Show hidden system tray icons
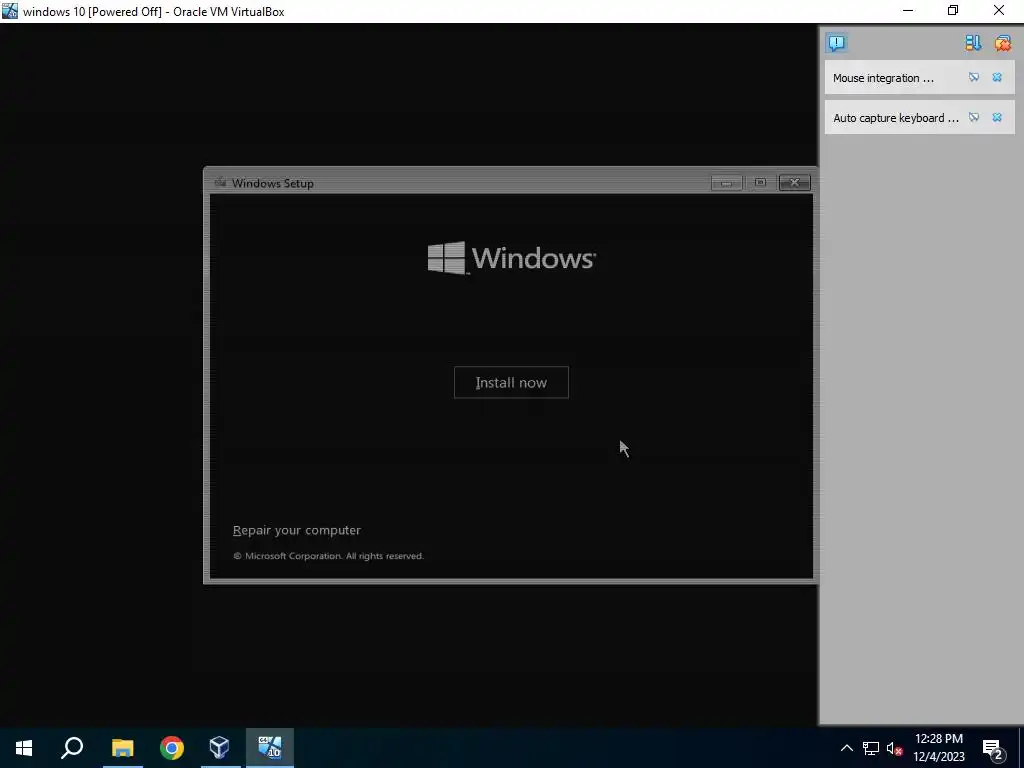Screen dimensions: 1024x768 point(846,748)
